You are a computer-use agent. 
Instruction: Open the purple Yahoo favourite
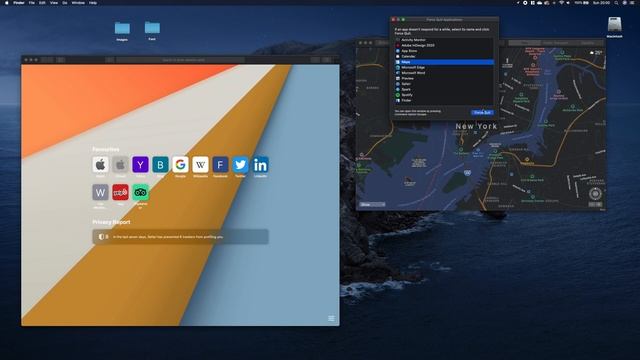(140, 164)
